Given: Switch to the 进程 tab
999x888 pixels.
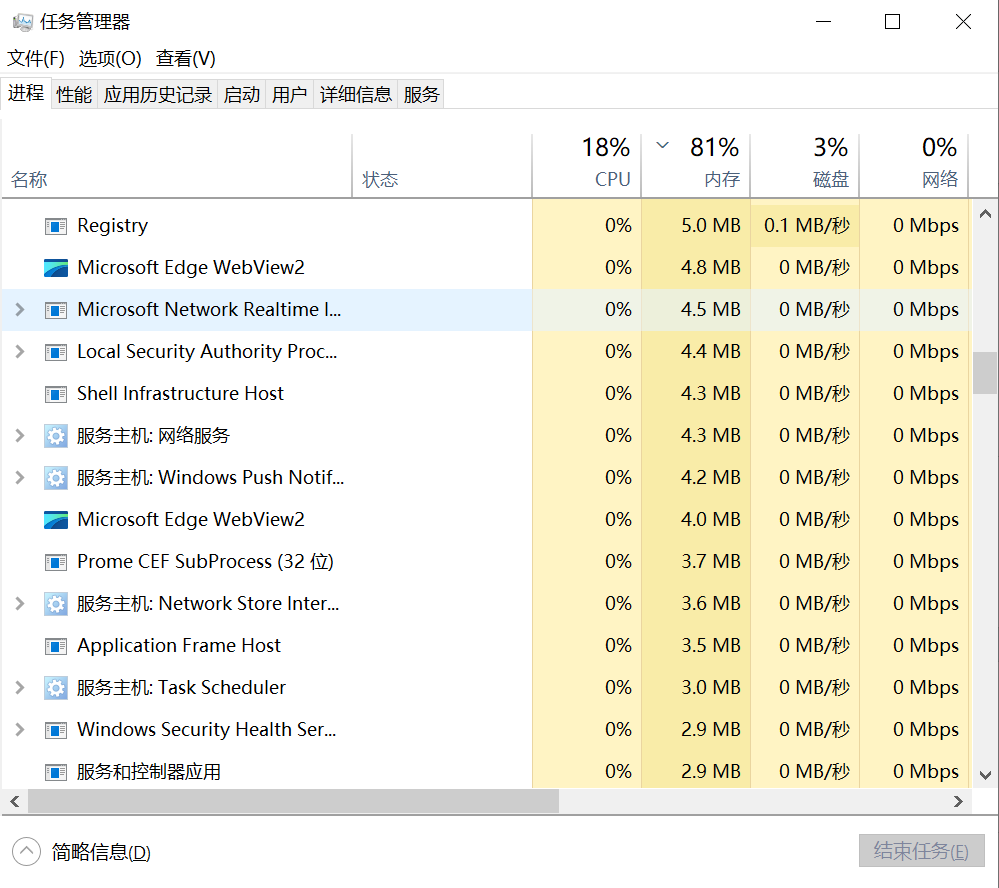Looking at the screenshot, I should point(25,94).
